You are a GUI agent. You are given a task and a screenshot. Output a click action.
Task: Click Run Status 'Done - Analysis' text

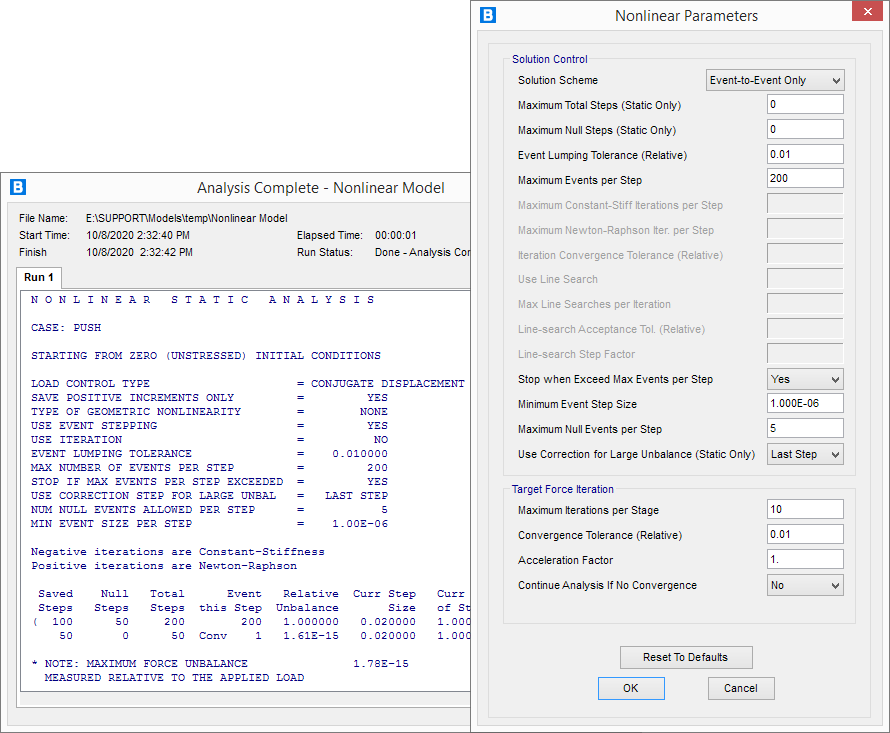coord(422,252)
